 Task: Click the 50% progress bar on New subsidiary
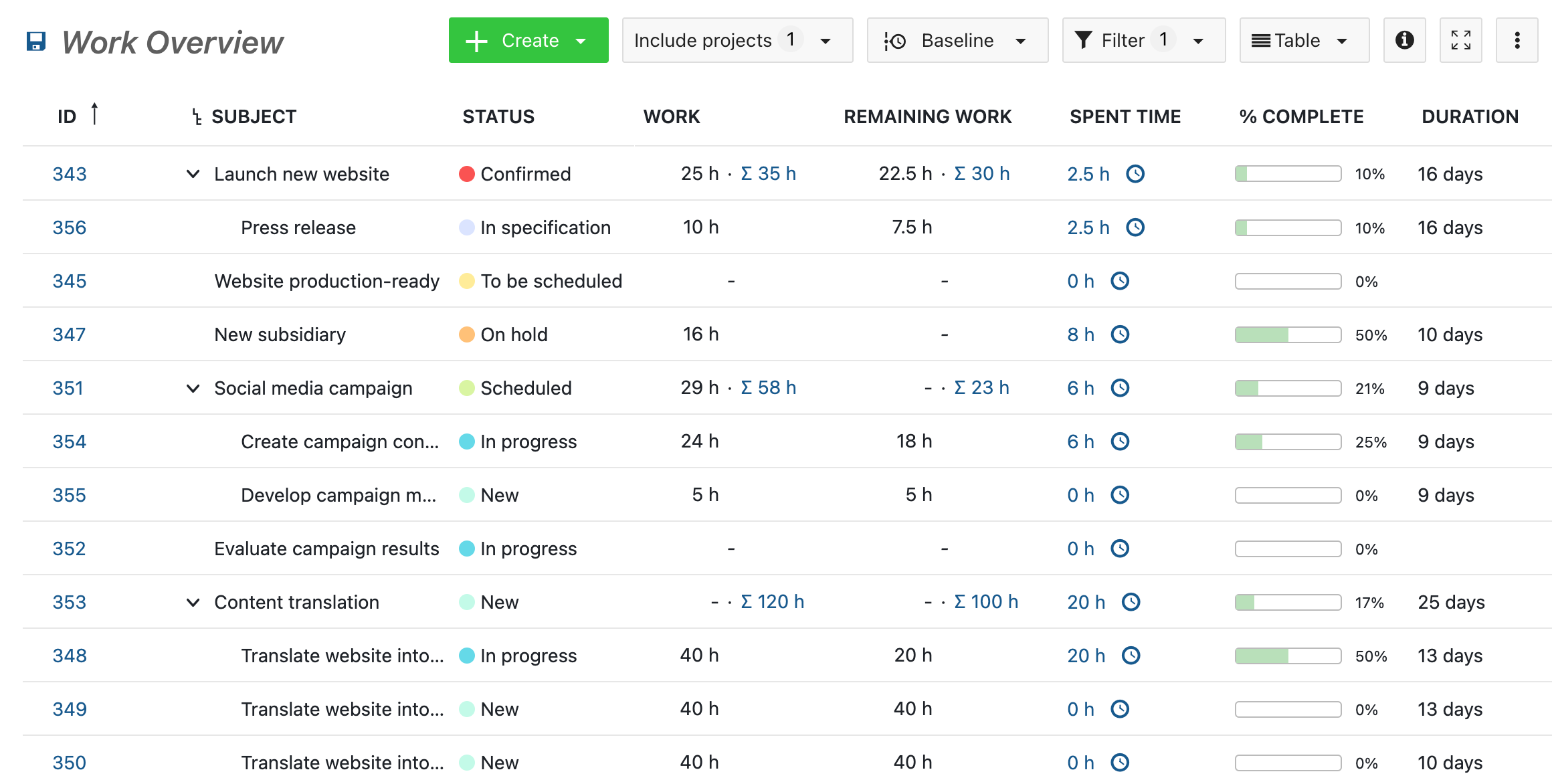click(x=1287, y=334)
